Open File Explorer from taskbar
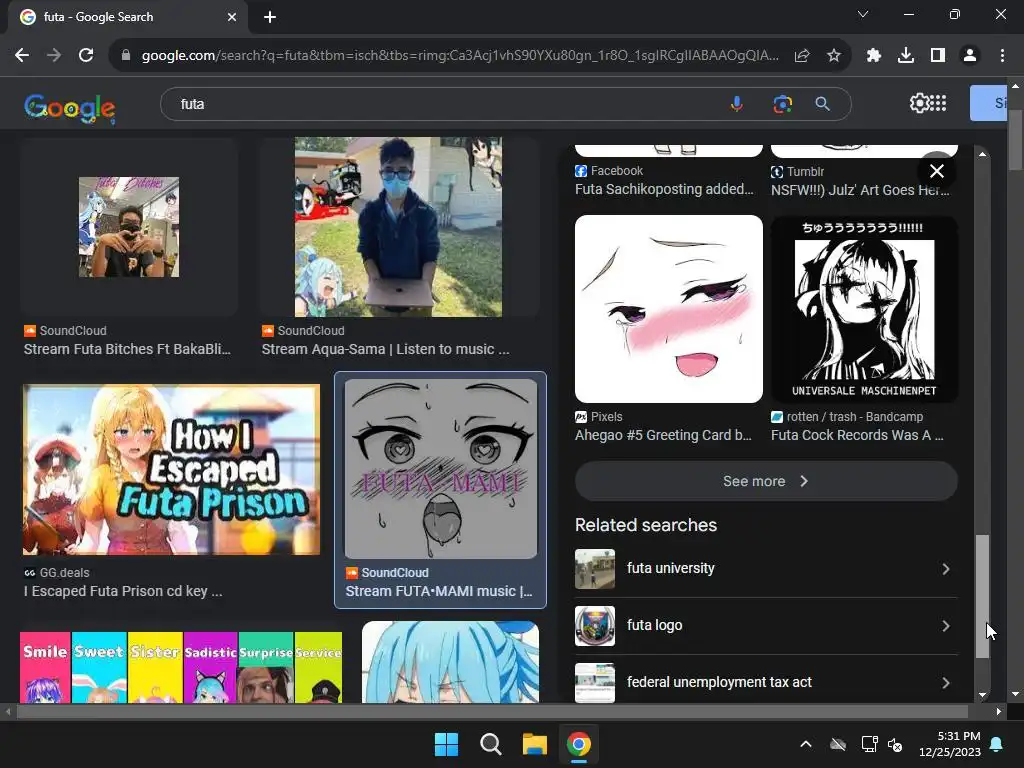Screen dimensions: 1024x768 (534, 744)
